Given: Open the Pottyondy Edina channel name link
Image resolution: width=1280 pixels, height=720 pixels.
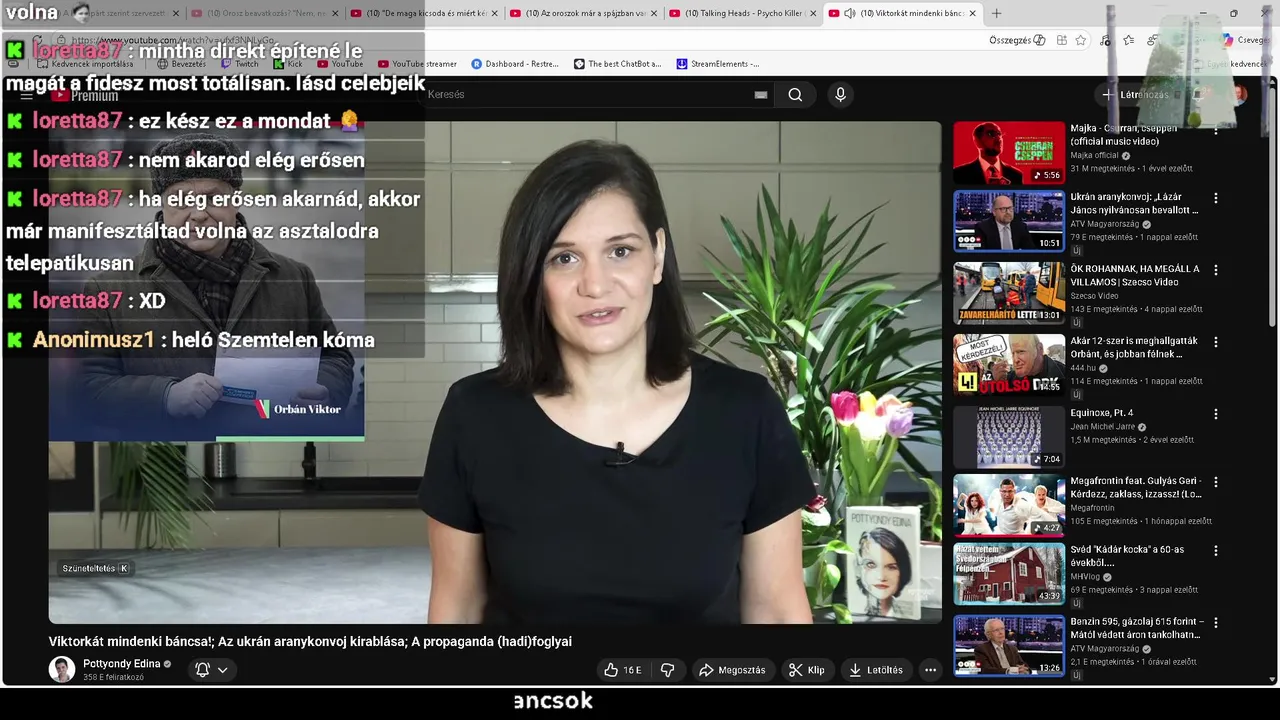Looking at the screenshot, I should point(121,664).
